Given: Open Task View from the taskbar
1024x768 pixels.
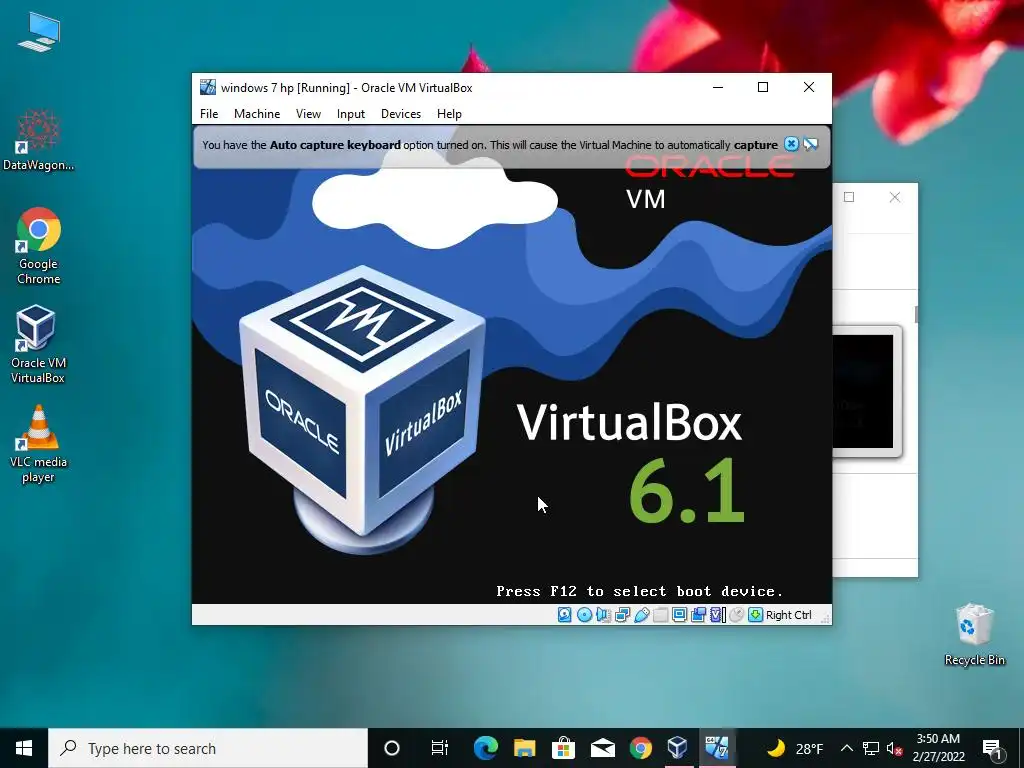Looking at the screenshot, I should coord(440,748).
